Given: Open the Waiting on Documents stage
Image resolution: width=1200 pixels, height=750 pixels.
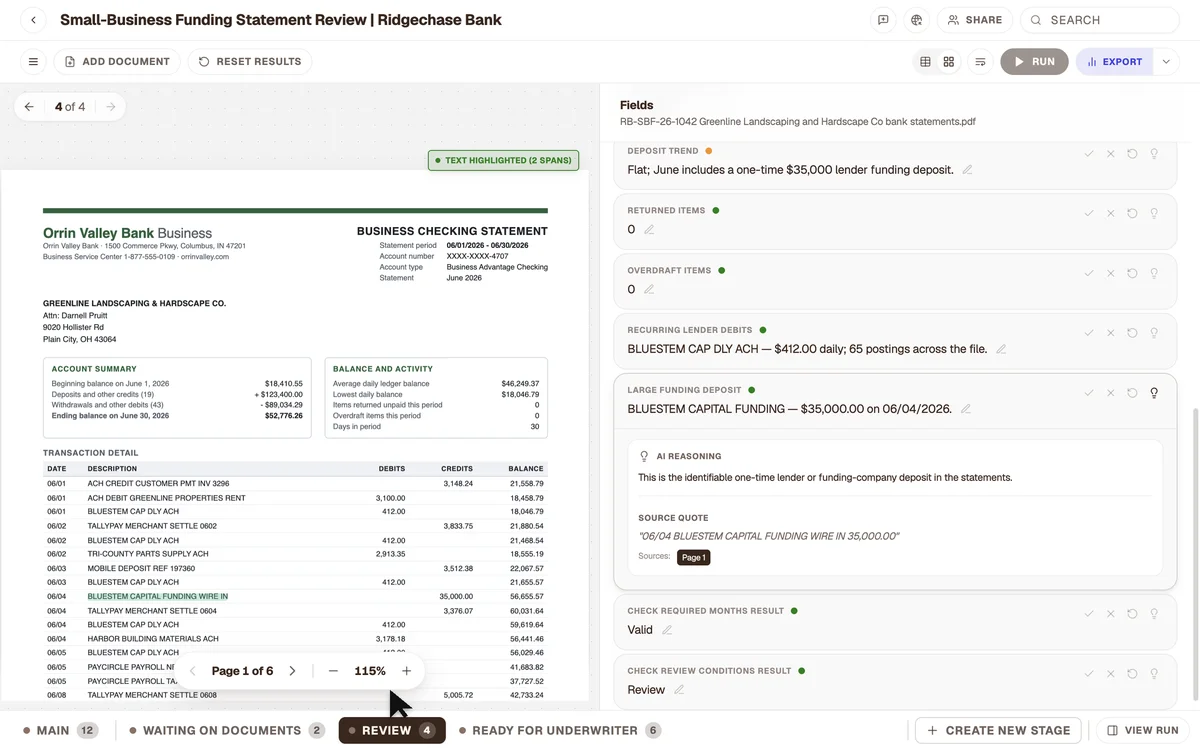Looking at the screenshot, I should (227, 731).
